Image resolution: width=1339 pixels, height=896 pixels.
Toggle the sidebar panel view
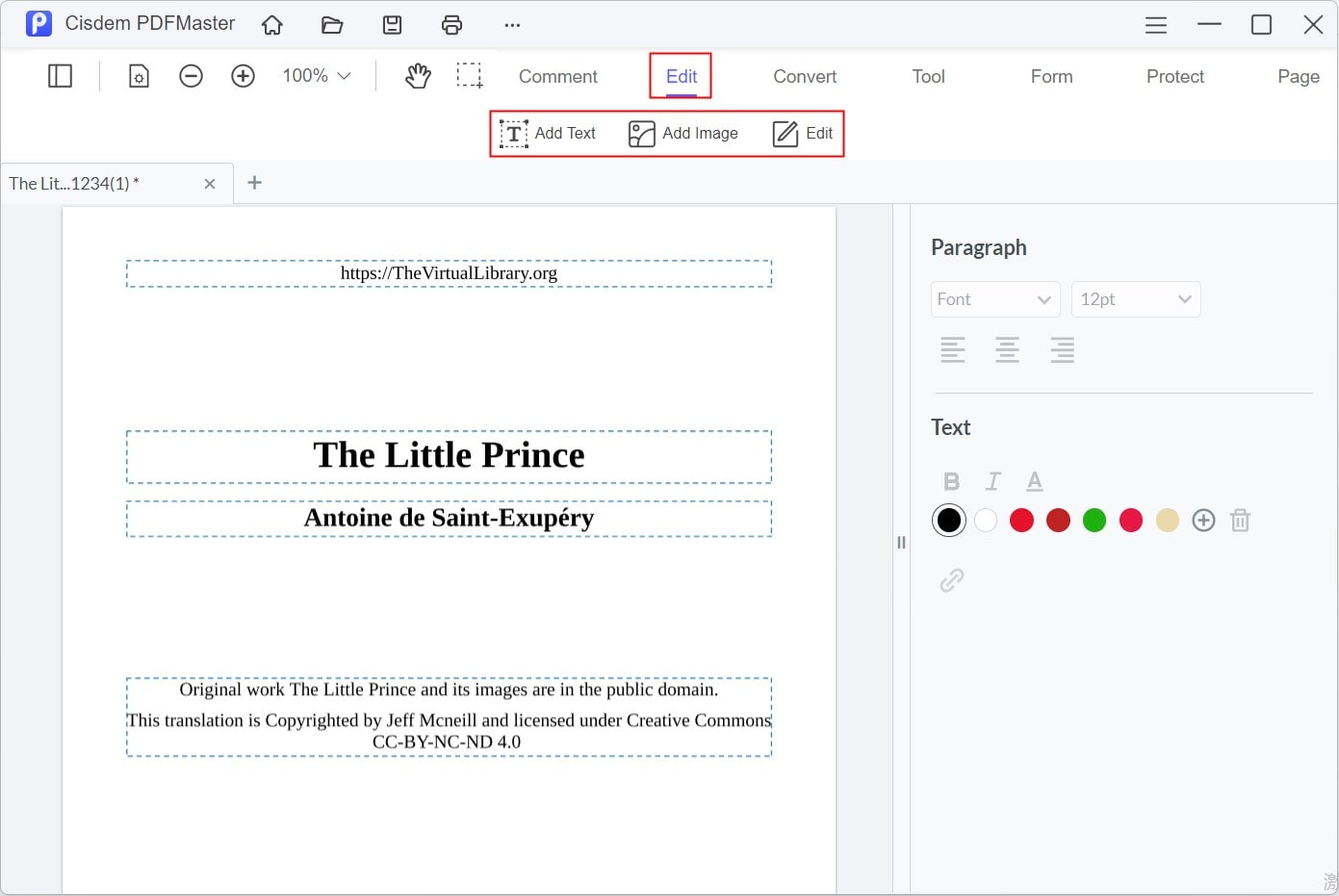tap(60, 75)
